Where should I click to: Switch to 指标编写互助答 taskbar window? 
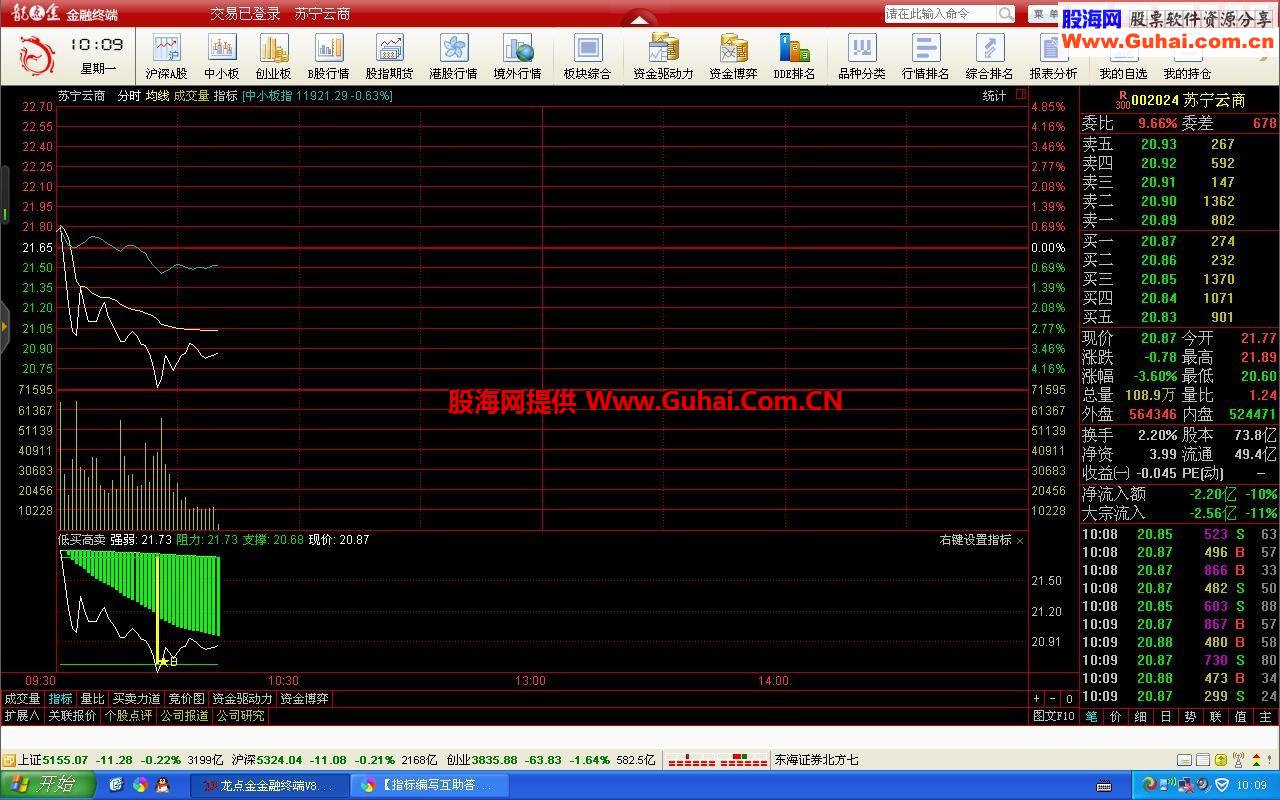432,786
